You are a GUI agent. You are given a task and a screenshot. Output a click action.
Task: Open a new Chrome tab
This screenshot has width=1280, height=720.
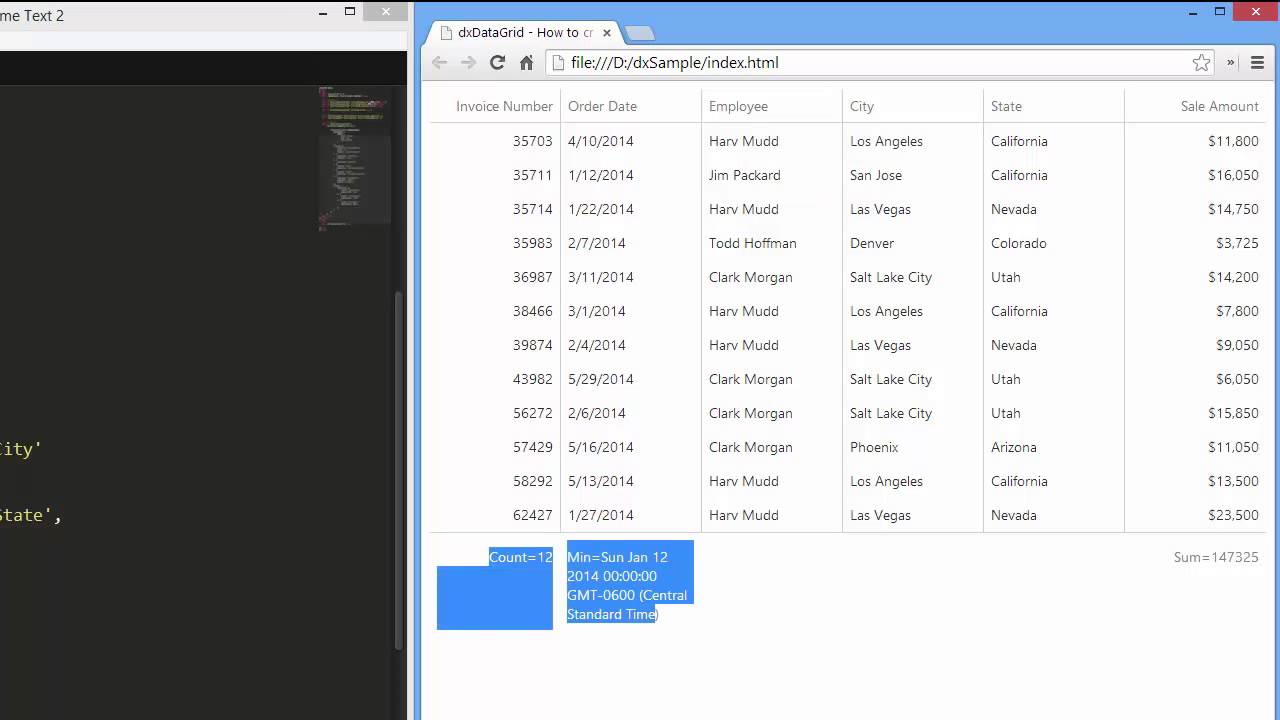pos(639,32)
